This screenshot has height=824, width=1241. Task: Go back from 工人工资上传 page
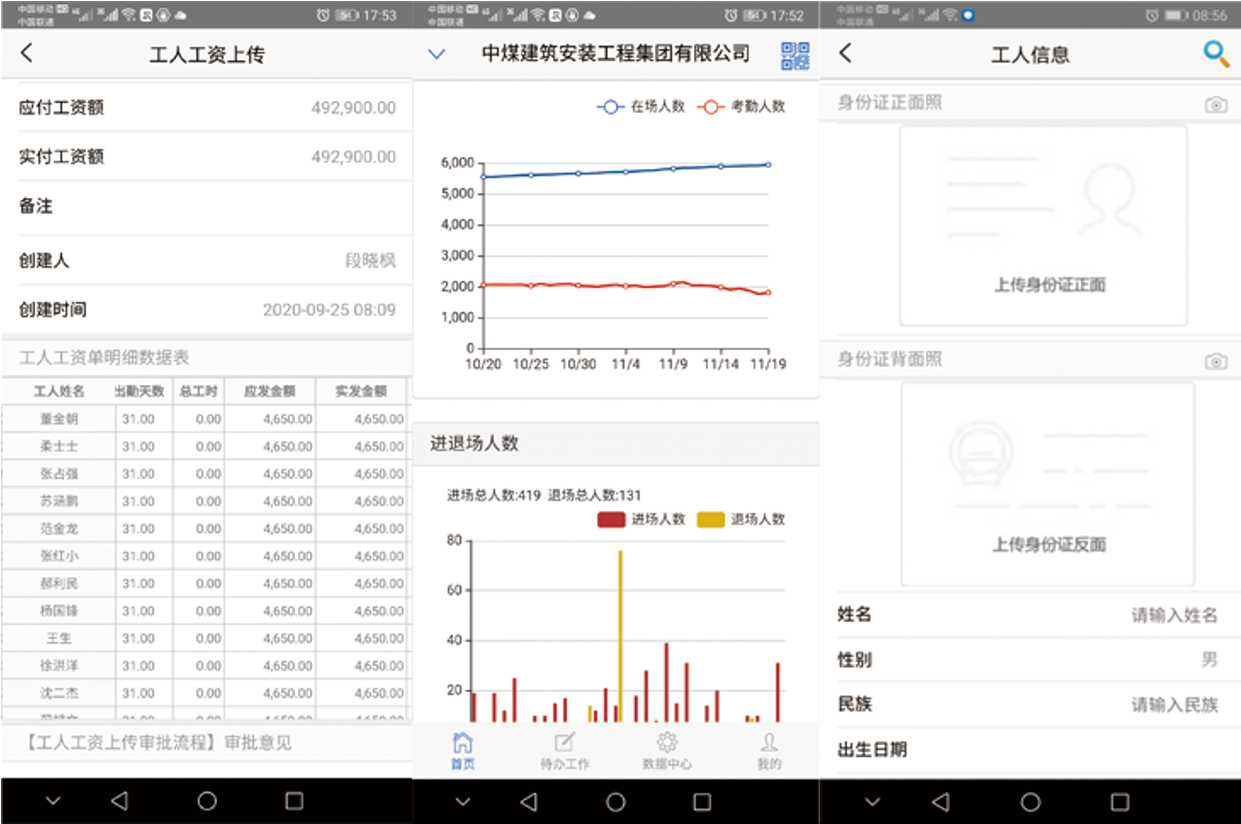pyautogui.click(x=27, y=54)
